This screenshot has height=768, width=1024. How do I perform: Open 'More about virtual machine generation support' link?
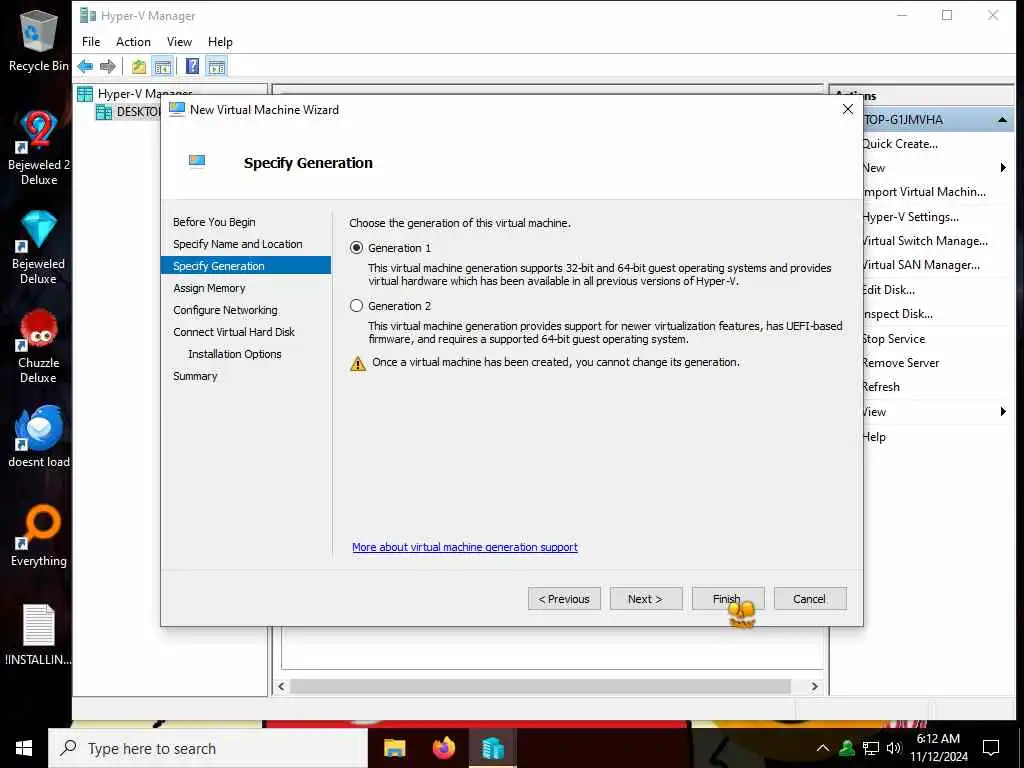click(465, 547)
